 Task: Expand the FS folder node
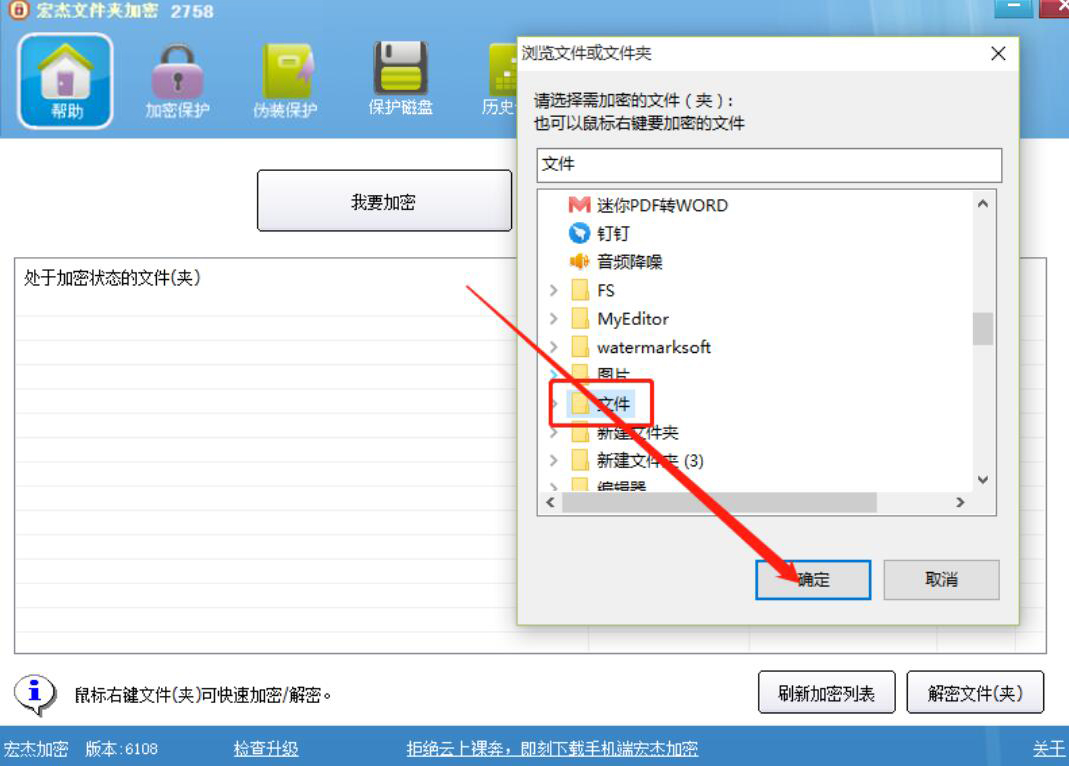[x=554, y=290]
